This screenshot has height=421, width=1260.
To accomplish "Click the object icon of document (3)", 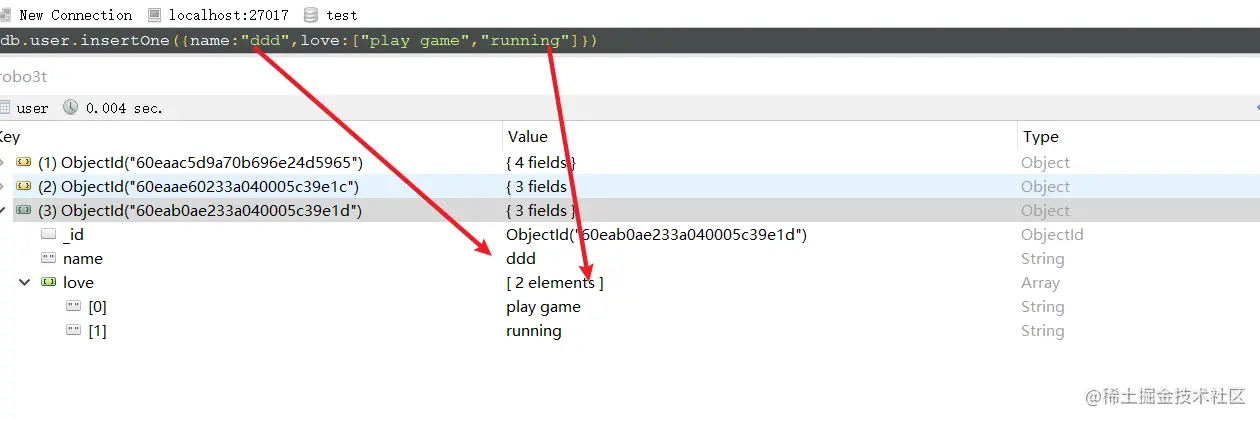I will [24, 210].
